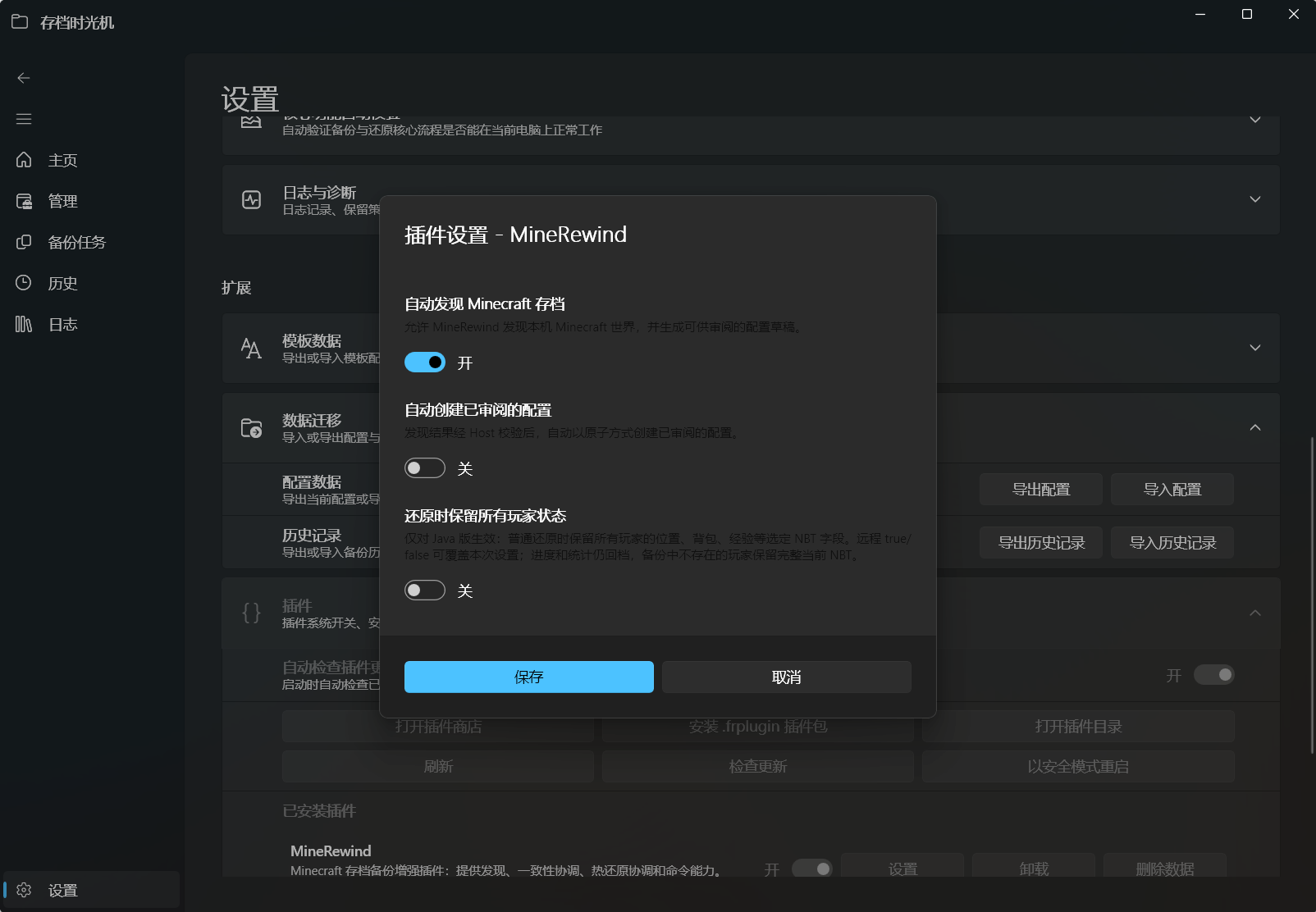Click the 数据迁移 folder icon
This screenshot has width=1316, height=912.
click(x=252, y=428)
